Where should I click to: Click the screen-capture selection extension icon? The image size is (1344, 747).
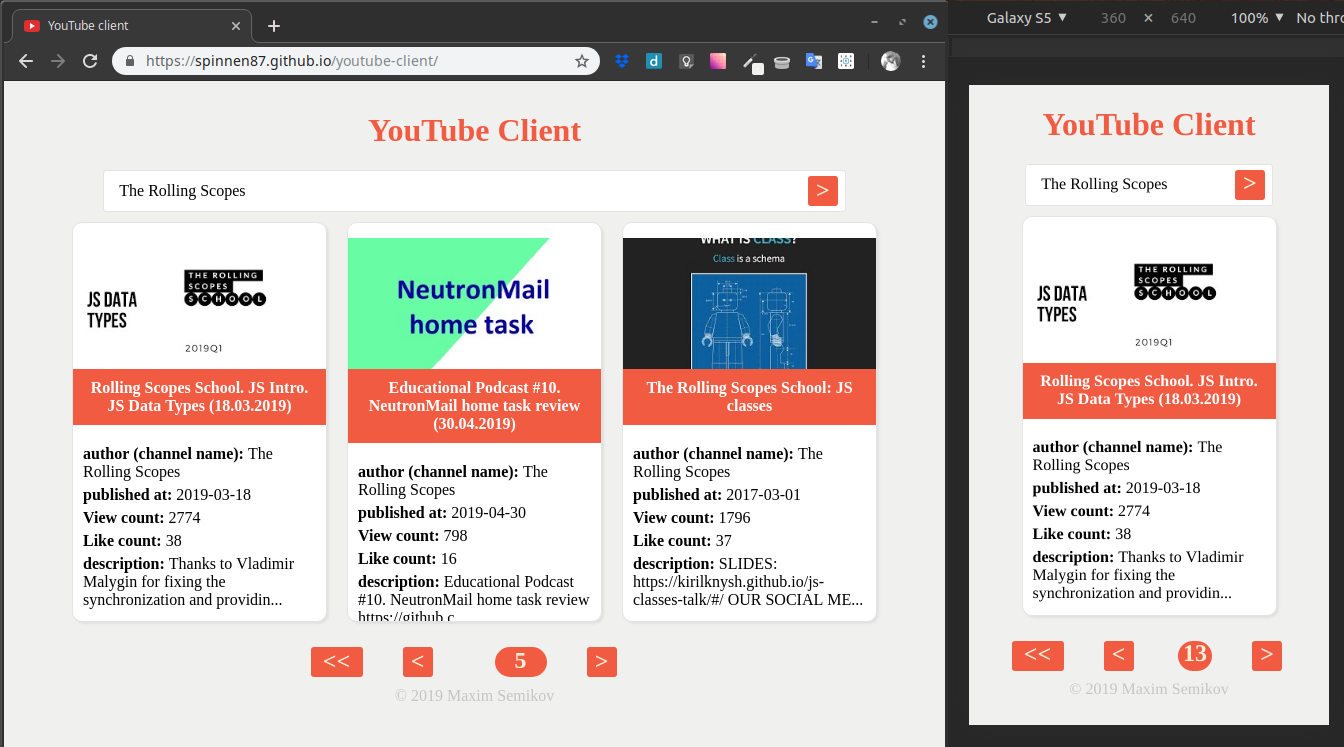846,61
